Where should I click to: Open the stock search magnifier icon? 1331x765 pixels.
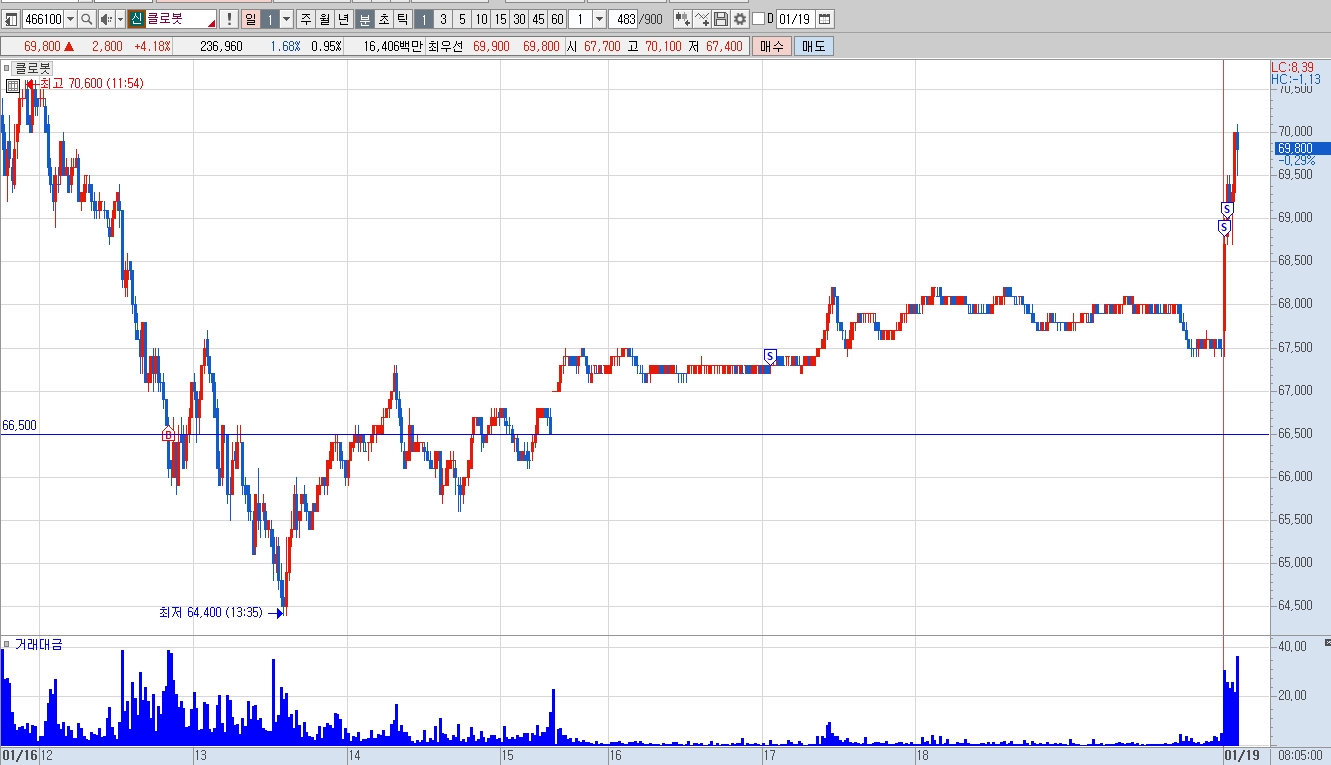[87, 19]
